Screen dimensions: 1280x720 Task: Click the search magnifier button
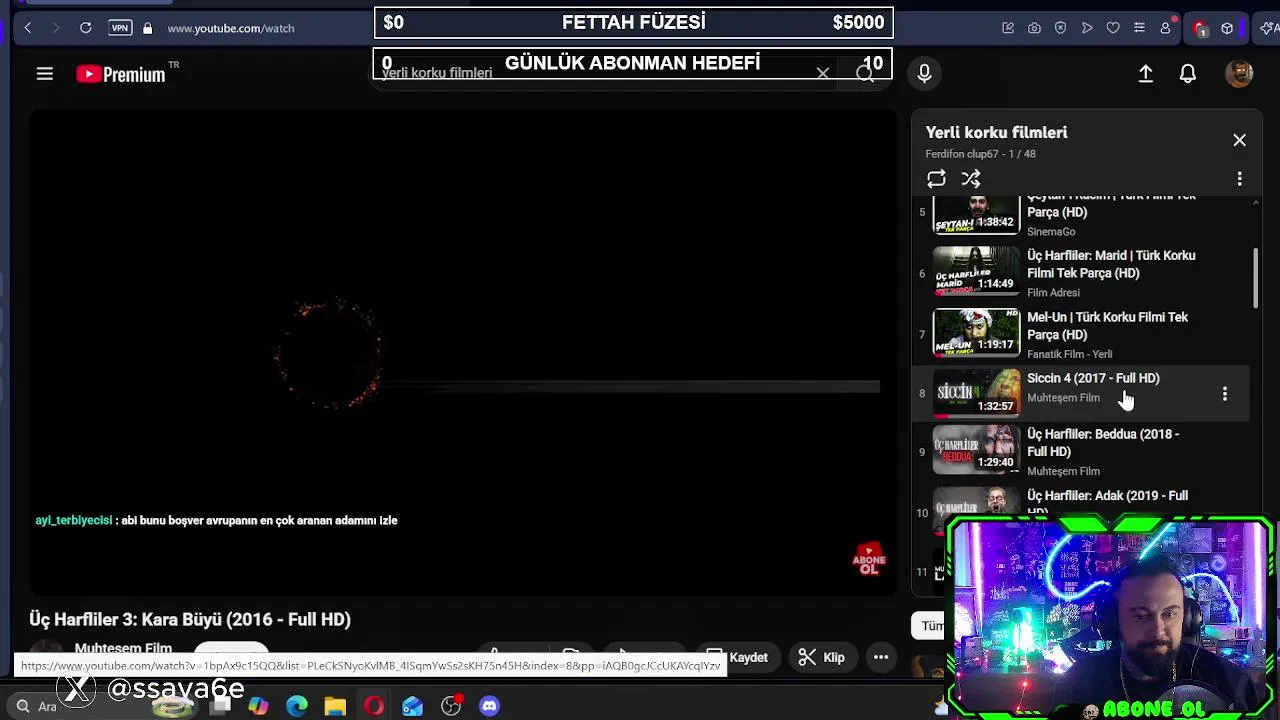[865, 74]
